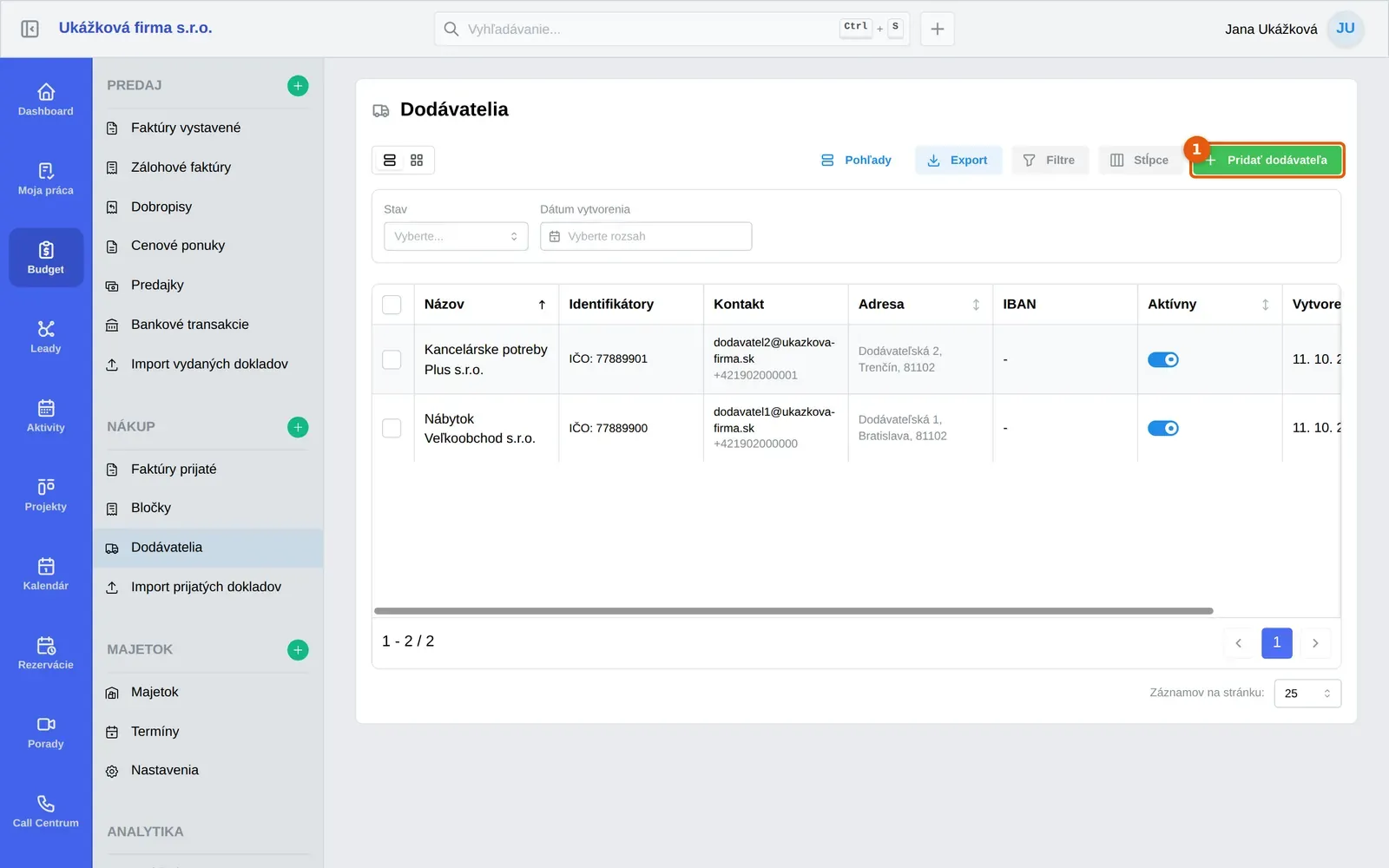Open the Kalendár module
Image resolution: width=1389 pixels, height=868 pixels.
point(46,574)
